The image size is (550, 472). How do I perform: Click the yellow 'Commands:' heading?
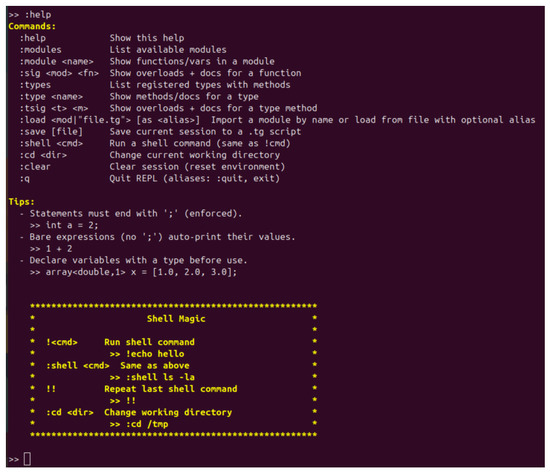pyautogui.click(x=32, y=26)
